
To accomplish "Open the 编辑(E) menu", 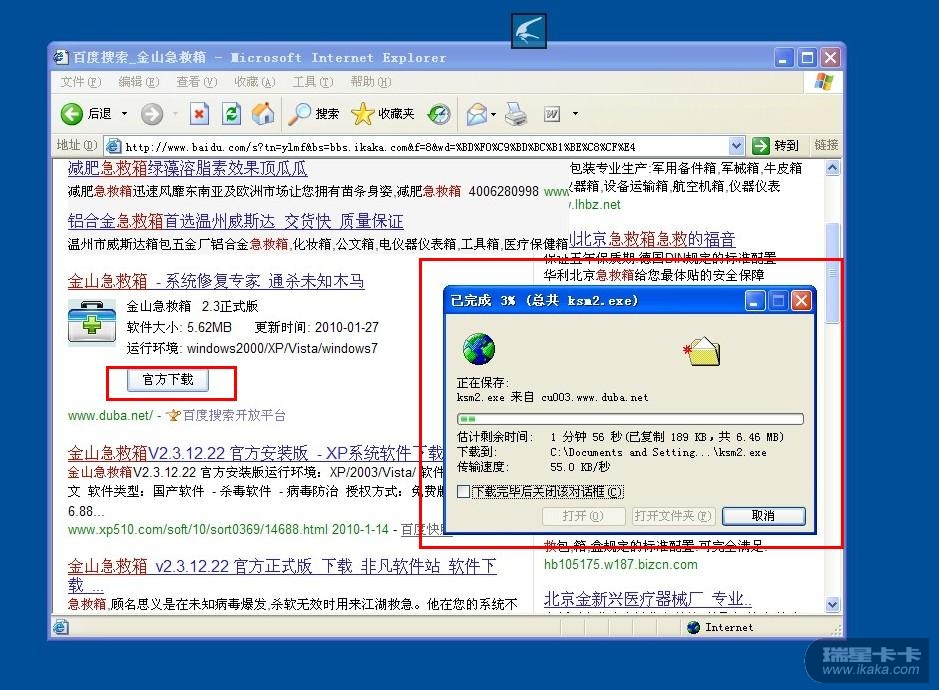I will (x=138, y=82).
